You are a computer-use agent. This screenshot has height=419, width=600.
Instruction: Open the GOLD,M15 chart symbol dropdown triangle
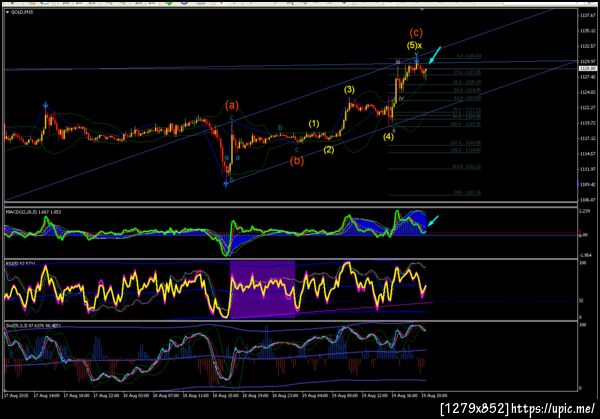(7, 12)
